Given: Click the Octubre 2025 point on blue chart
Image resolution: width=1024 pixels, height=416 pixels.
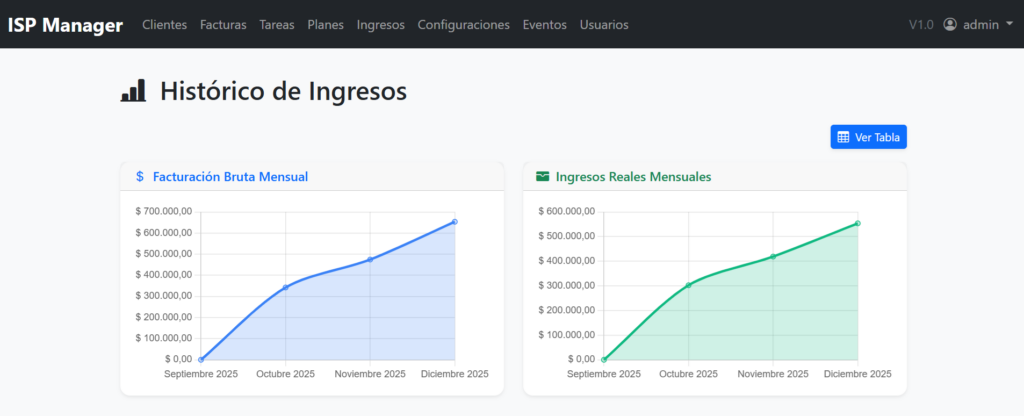Looking at the screenshot, I should [285, 287].
